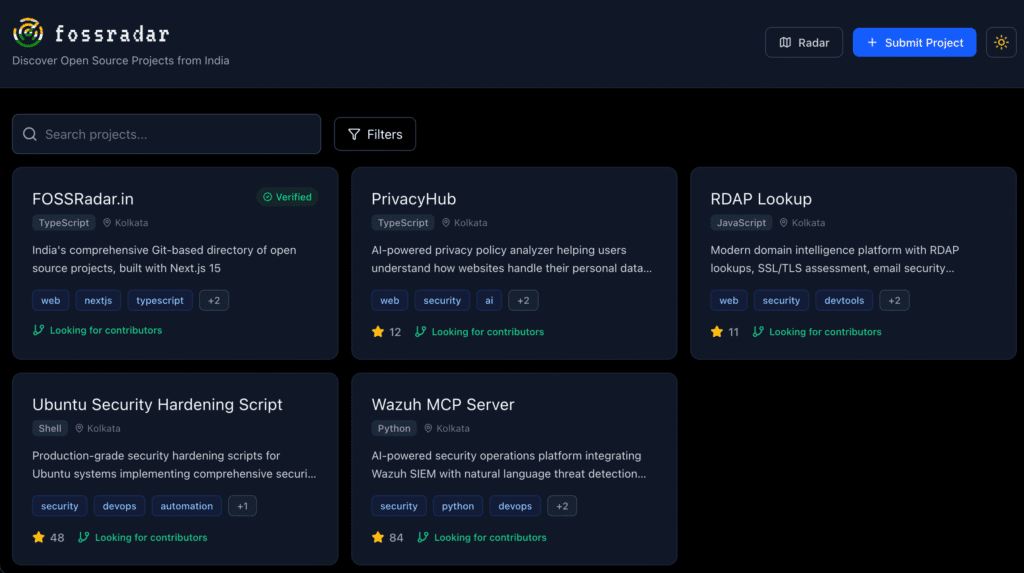Click the star icon on Wazuh MCP Server

click(378, 537)
